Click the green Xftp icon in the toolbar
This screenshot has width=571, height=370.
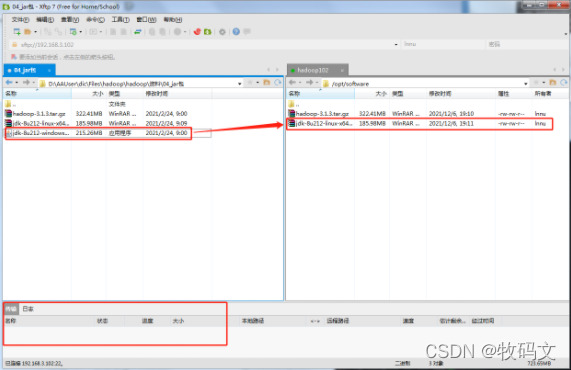pyautogui.click(x=208, y=32)
